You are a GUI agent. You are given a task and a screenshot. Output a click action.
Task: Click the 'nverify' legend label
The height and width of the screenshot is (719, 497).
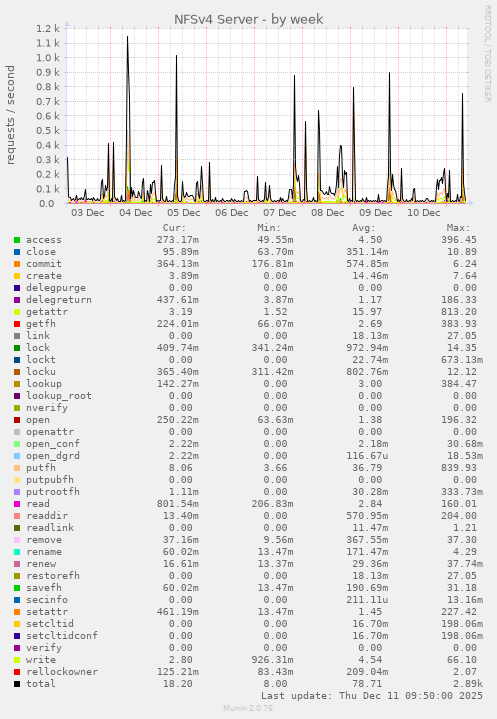47,408
